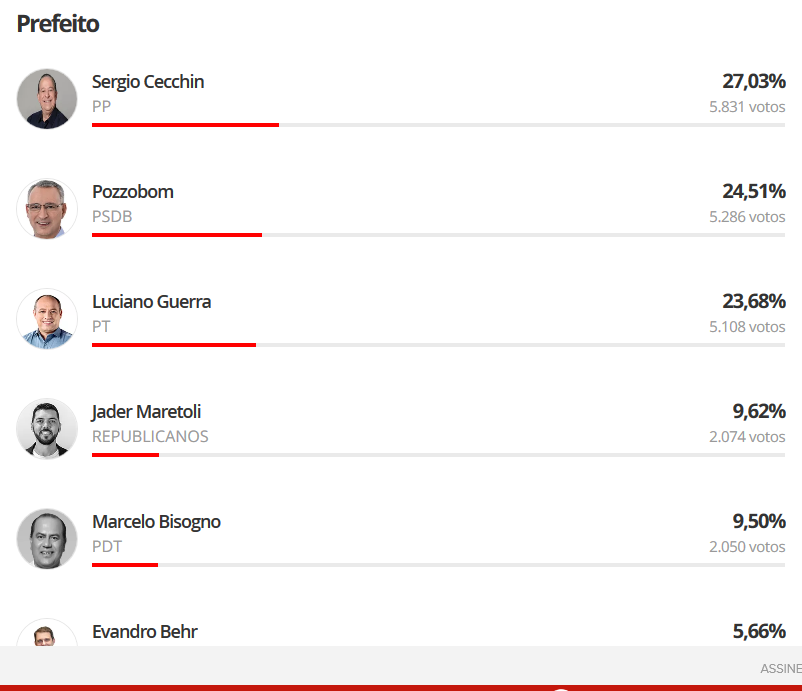
Task: Open the Marcelo Bisogno candidate name
Action: [156, 522]
